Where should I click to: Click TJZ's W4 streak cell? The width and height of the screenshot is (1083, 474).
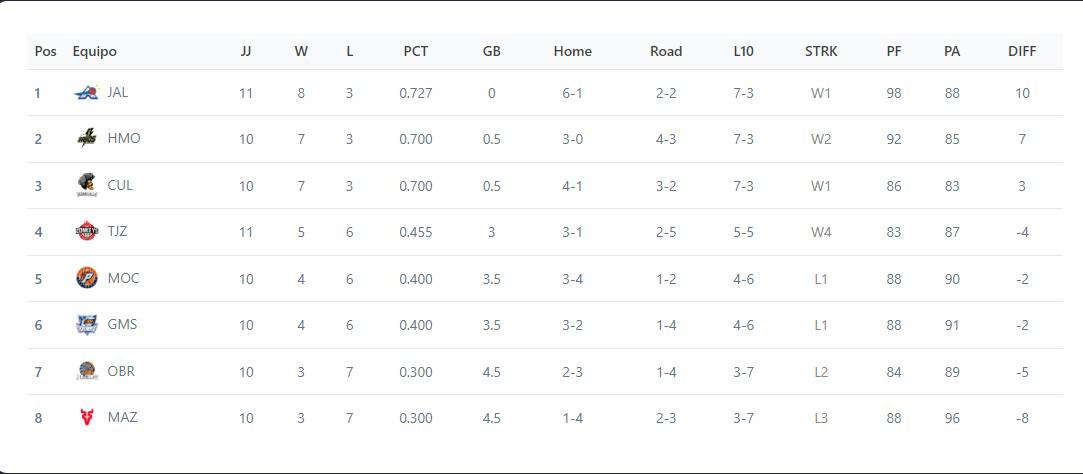coord(821,232)
